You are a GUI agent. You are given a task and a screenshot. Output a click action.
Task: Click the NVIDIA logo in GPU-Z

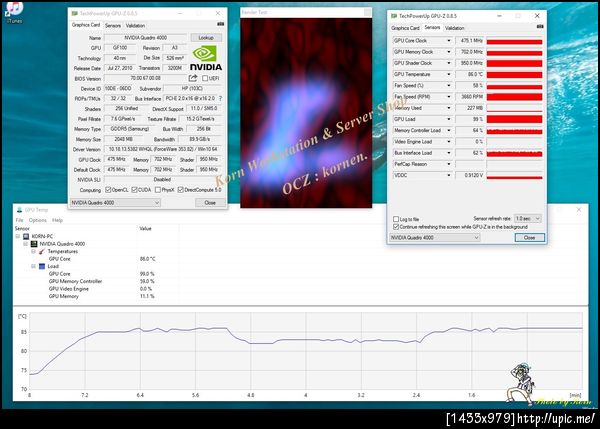coord(206,58)
